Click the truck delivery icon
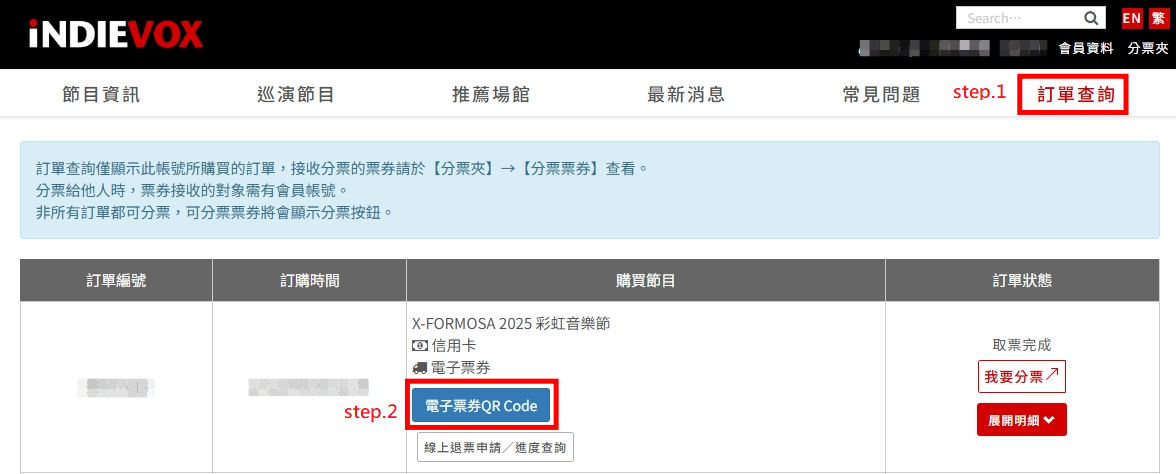This screenshot has width=1176, height=474. 420,368
